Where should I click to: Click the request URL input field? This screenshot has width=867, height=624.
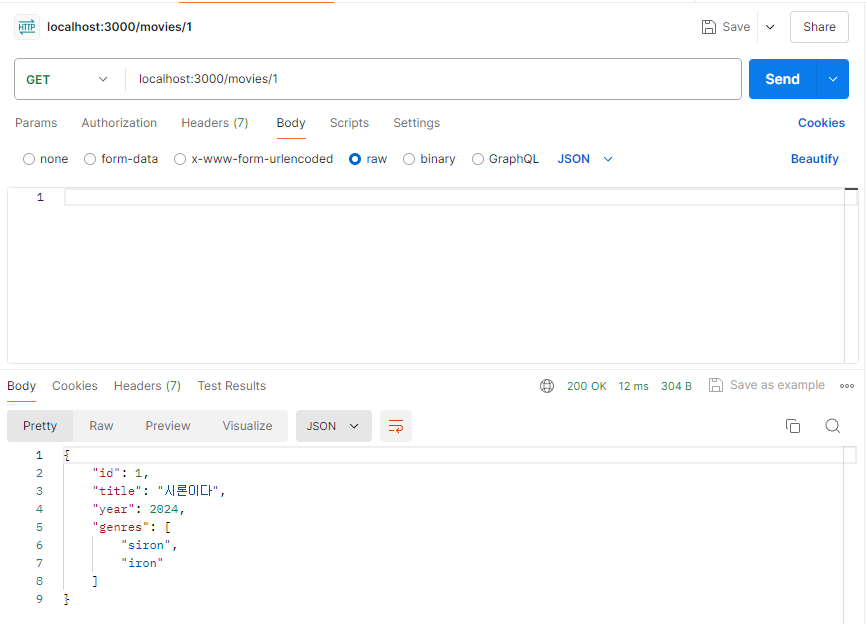click(434, 79)
